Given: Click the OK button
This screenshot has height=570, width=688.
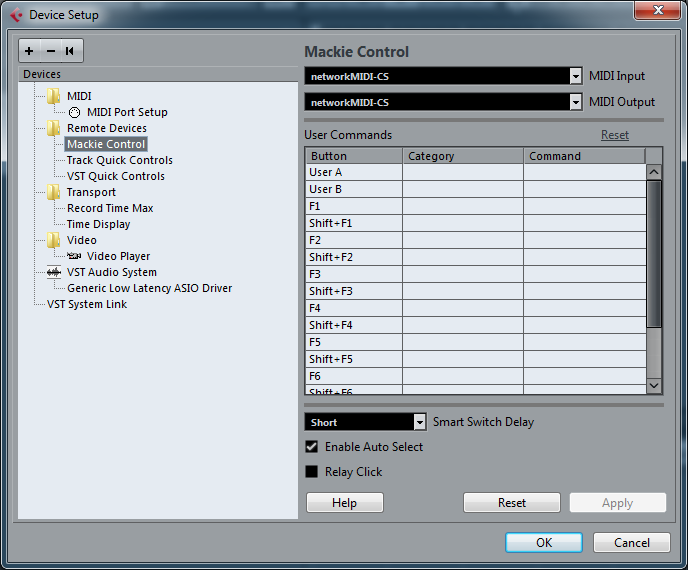Looking at the screenshot, I should coord(543,543).
